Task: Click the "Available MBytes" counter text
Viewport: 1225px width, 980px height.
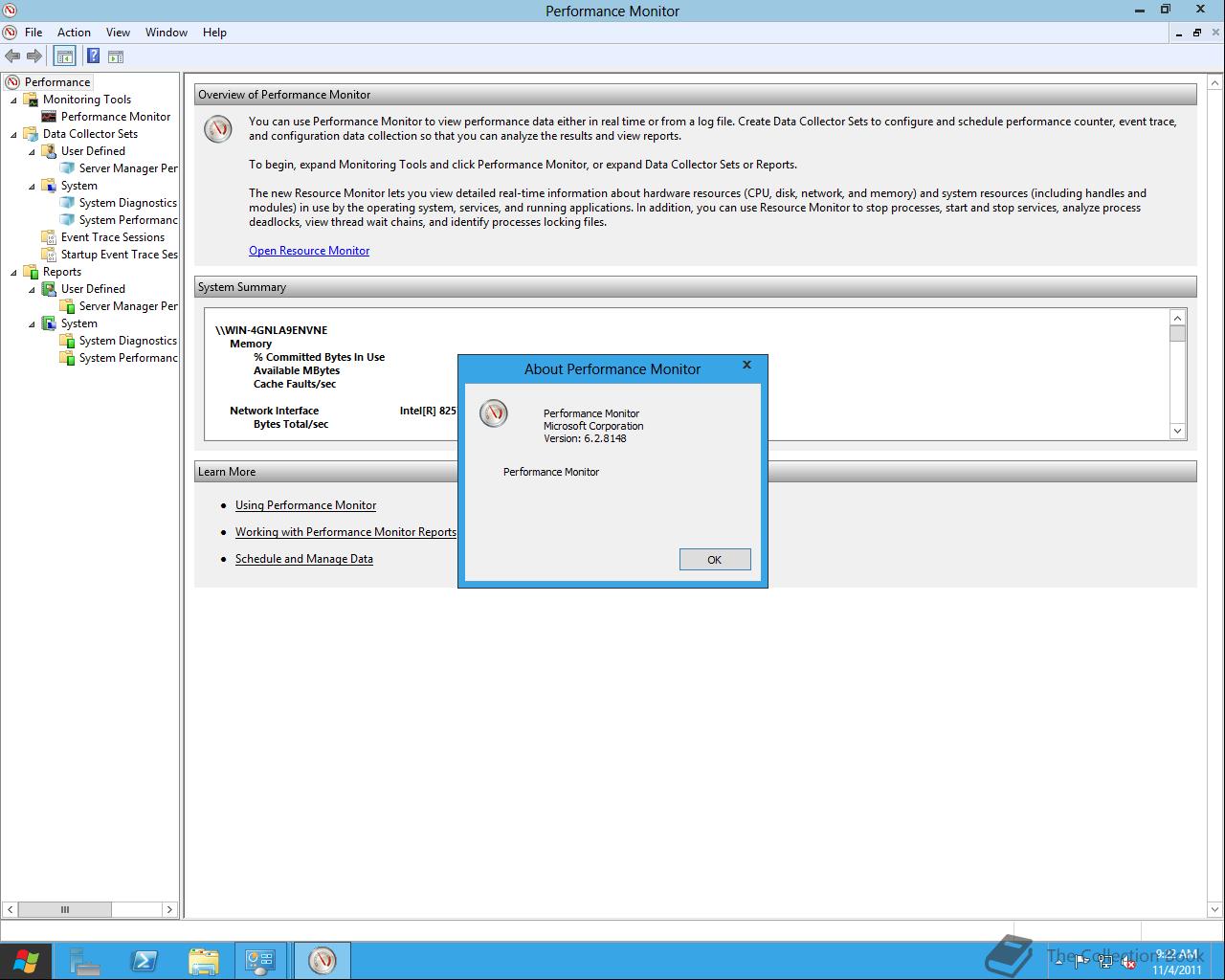Action: [x=297, y=370]
